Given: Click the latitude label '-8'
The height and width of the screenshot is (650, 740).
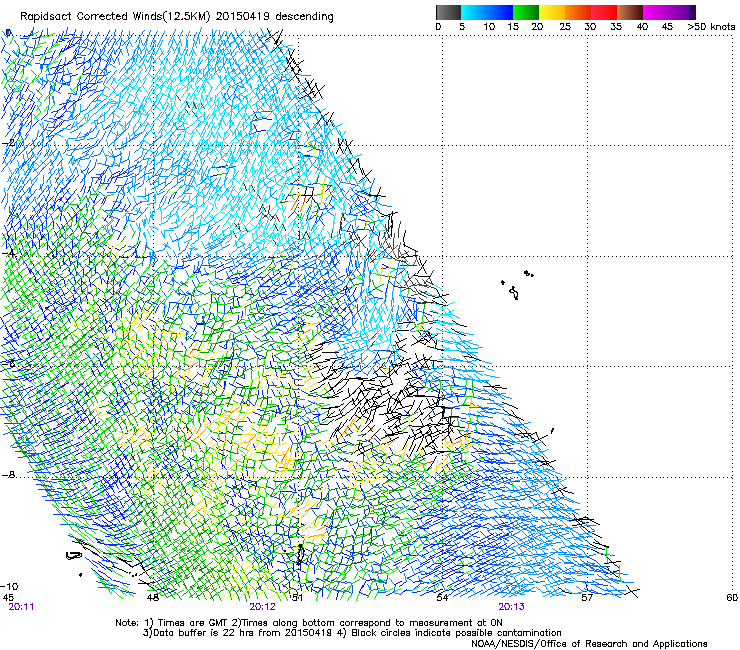Looking at the screenshot, I should (x=8, y=475).
